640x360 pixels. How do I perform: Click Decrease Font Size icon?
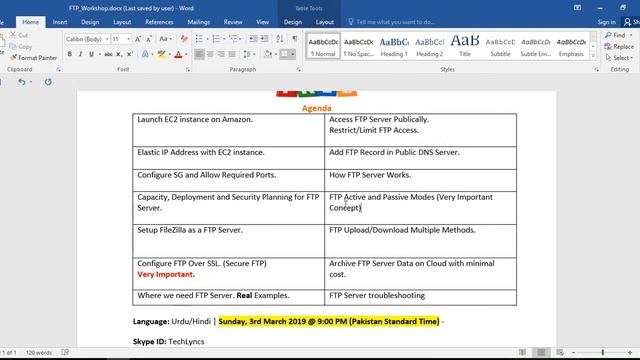[149, 39]
